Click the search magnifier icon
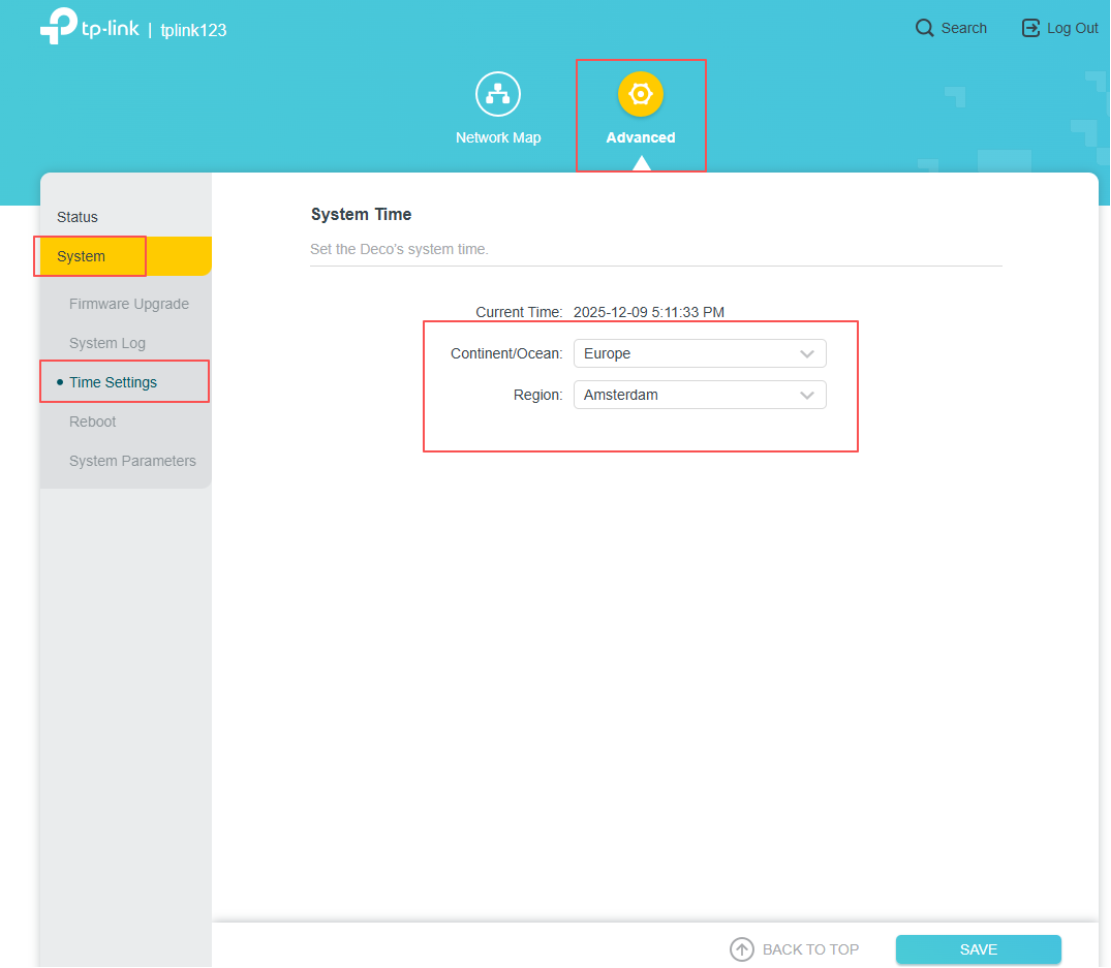Image resolution: width=1111 pixels, height=968 pixels. [924, 28]
